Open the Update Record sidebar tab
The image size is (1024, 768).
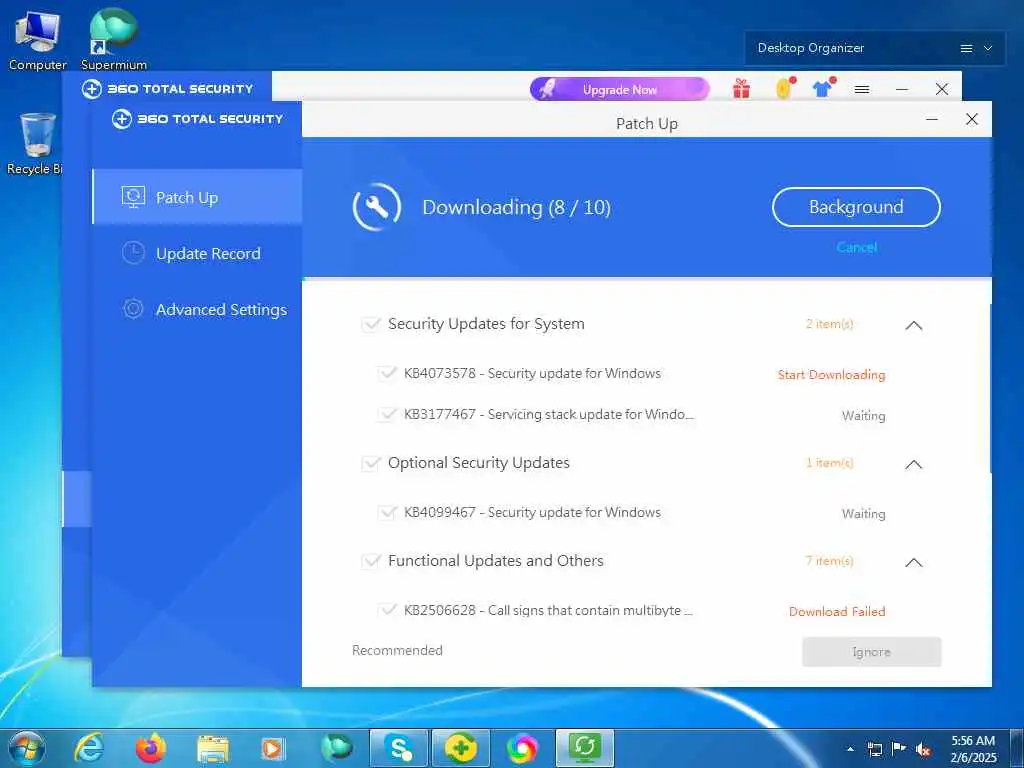point(197,253)
